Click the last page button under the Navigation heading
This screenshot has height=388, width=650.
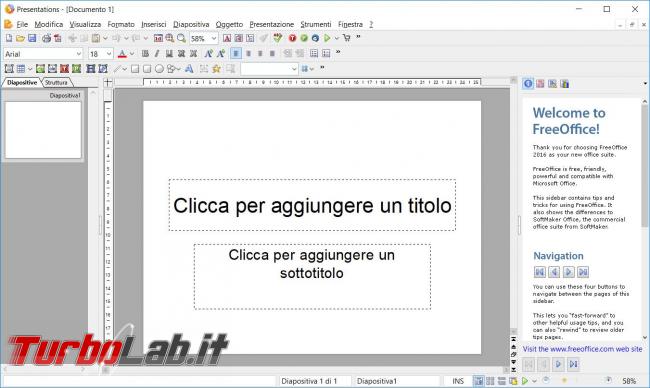[x=583, y=272]
